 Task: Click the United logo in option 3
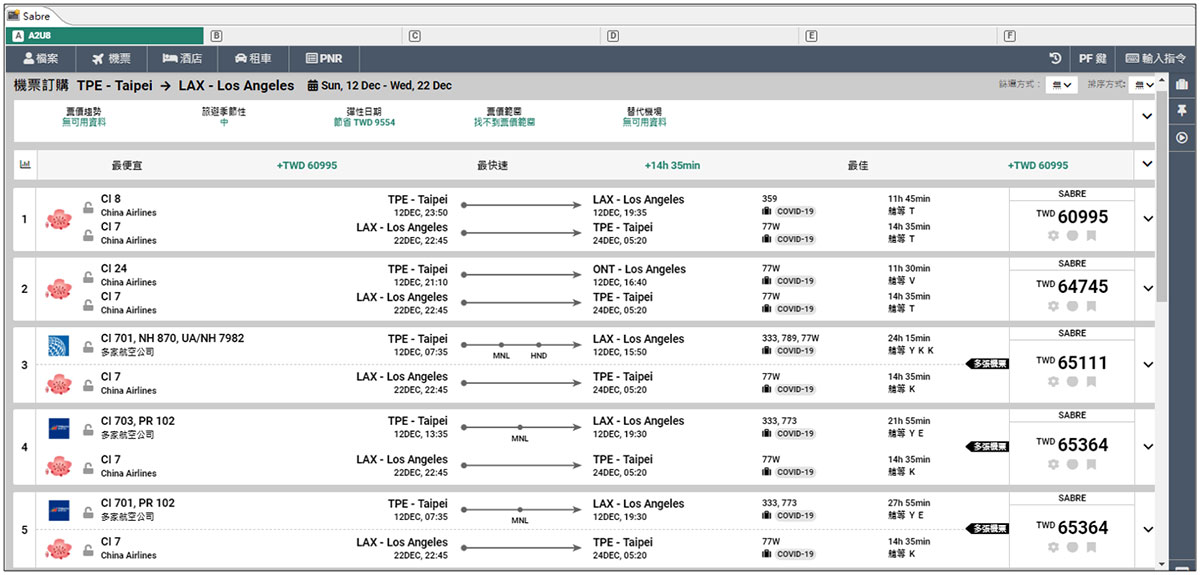click(58, 345)
